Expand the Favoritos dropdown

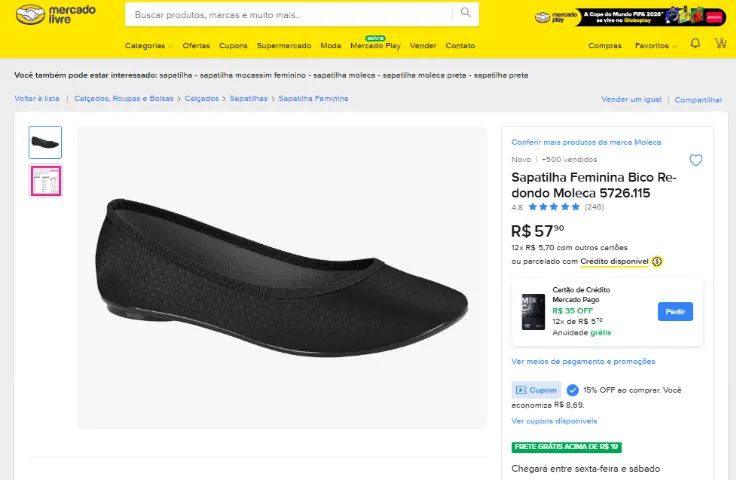pyautogui.click(x=656, y=46)
